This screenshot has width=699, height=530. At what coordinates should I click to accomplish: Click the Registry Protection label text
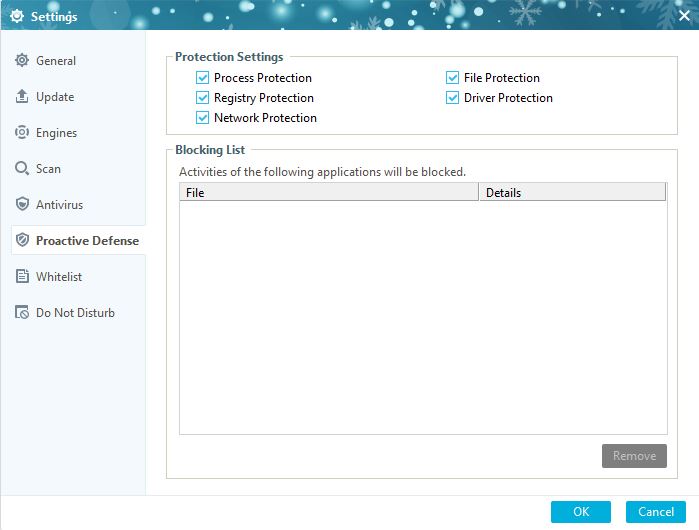[264, 98]
